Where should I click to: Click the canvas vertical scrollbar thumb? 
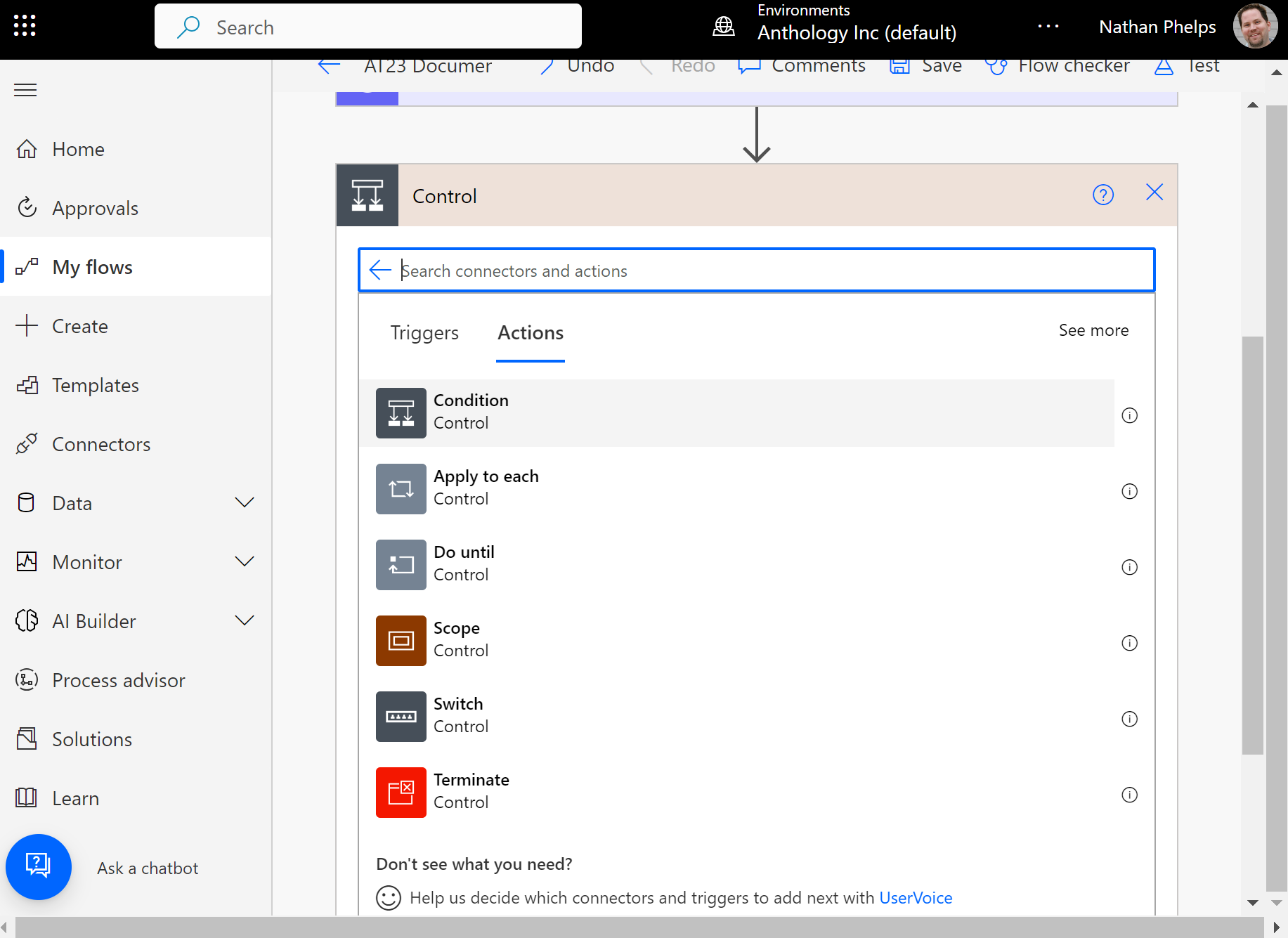1252,545
